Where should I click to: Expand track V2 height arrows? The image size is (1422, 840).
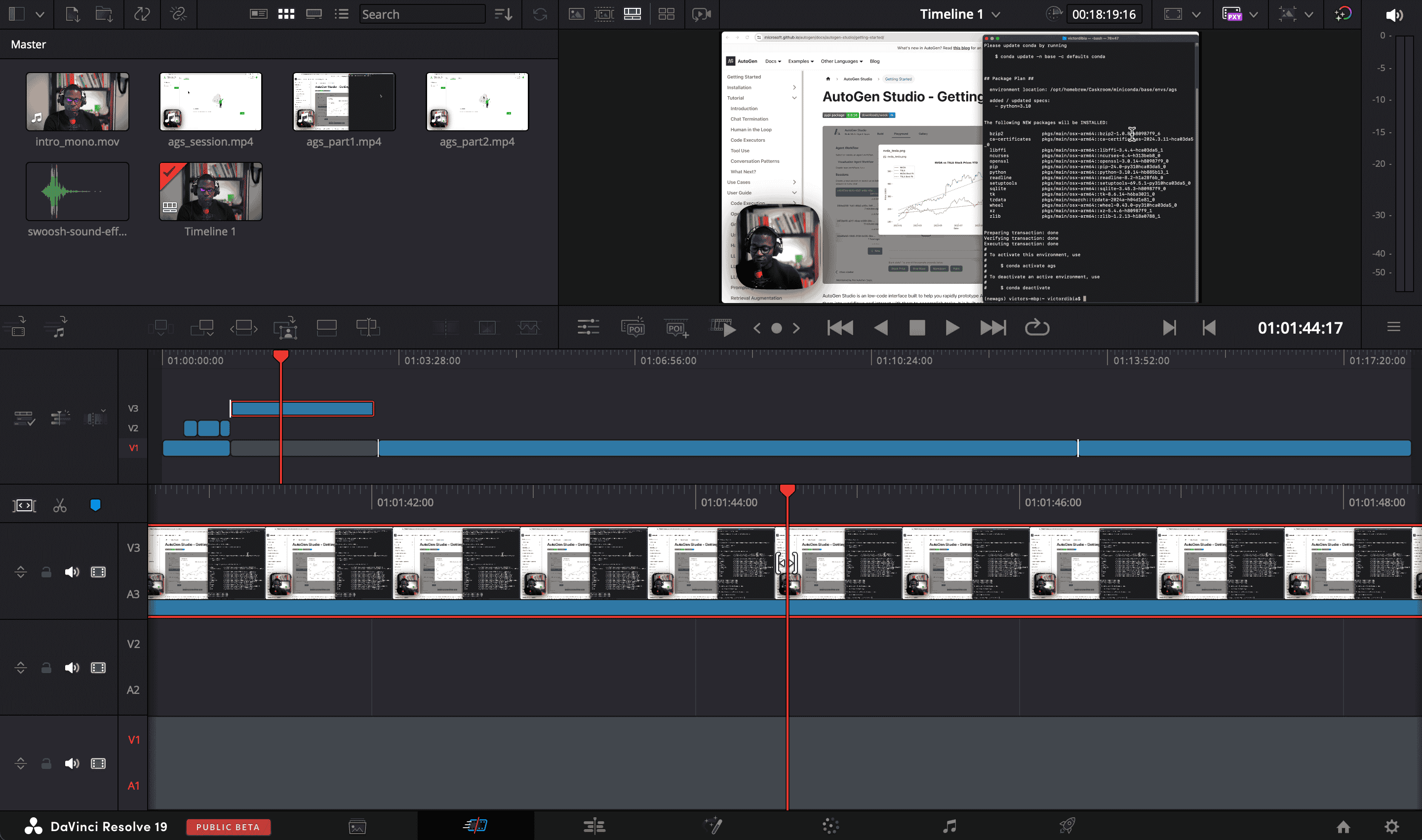[20, 667]
